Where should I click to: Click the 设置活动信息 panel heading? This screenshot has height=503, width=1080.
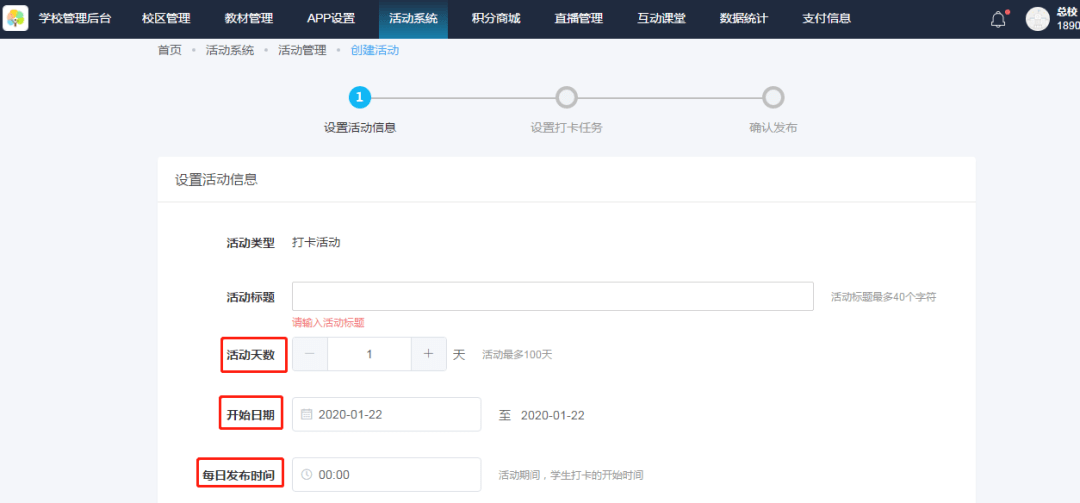216,180
